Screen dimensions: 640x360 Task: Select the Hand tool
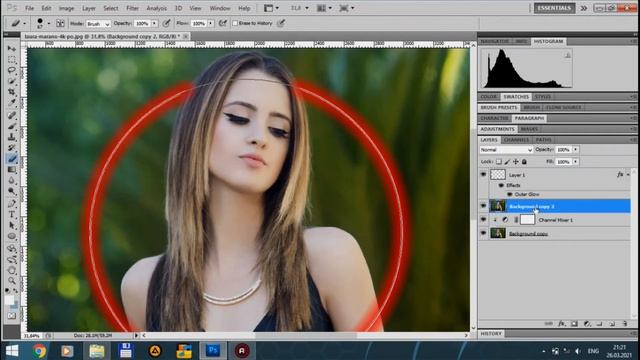[11, 270]
